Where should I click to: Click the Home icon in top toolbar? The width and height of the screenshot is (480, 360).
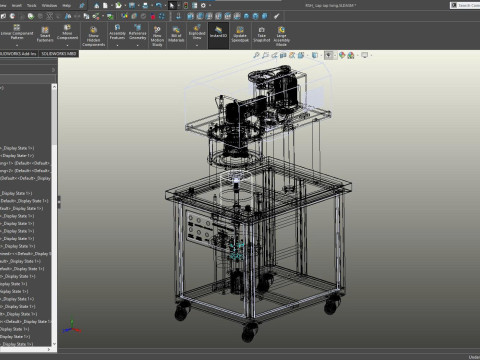point(97,5)
